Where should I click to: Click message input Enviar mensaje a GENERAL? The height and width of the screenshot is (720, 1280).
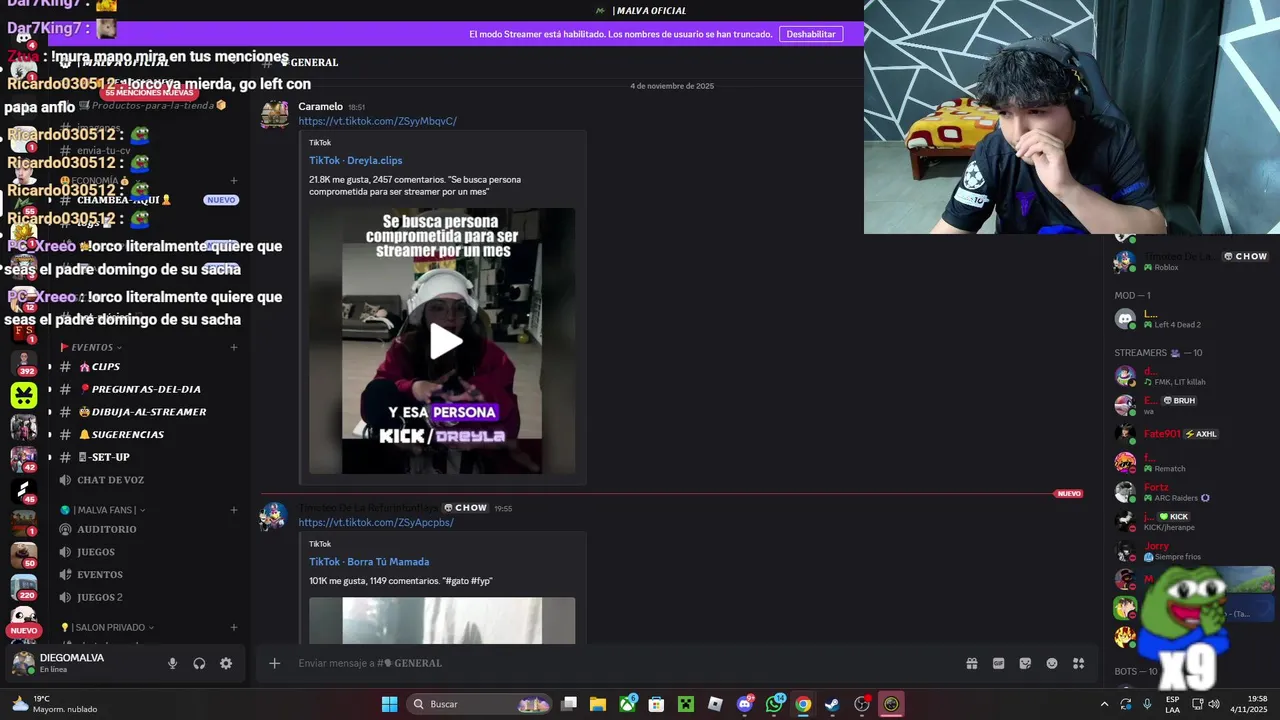pos(620,663)
